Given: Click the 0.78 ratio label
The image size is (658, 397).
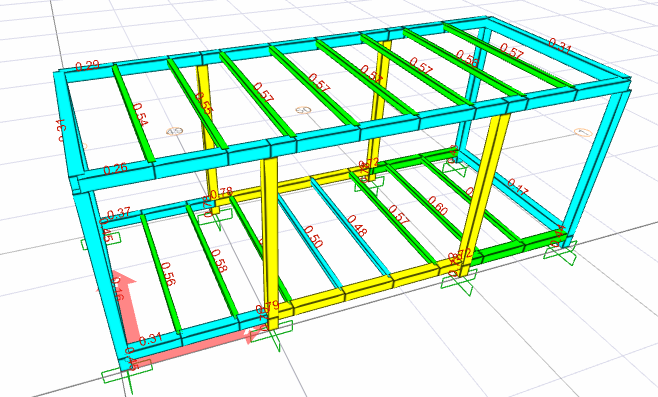Looking at the screenshot, I should 221,193.
